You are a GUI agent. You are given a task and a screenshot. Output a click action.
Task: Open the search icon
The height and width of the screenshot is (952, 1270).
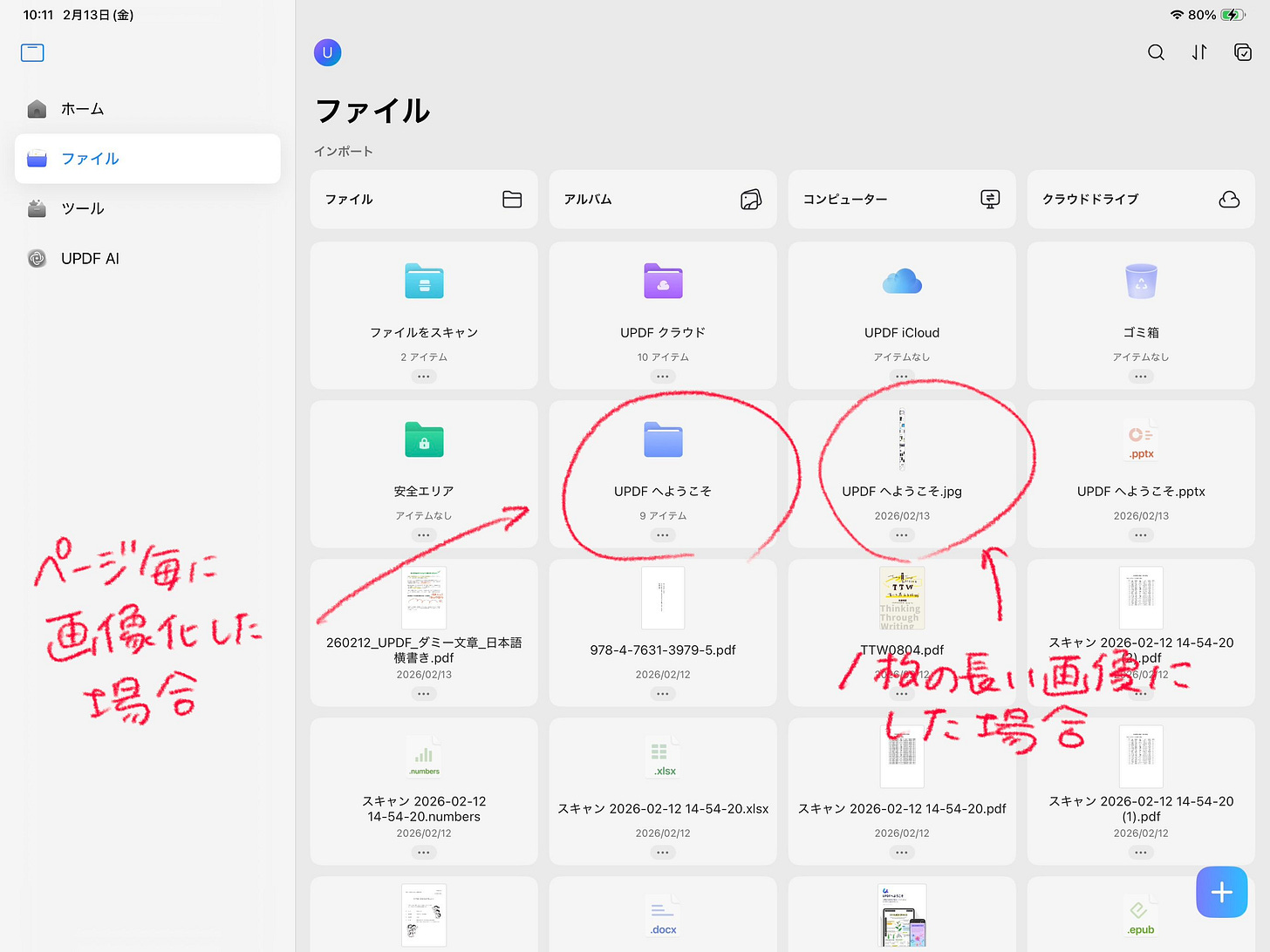click(x=1156, y=52)
